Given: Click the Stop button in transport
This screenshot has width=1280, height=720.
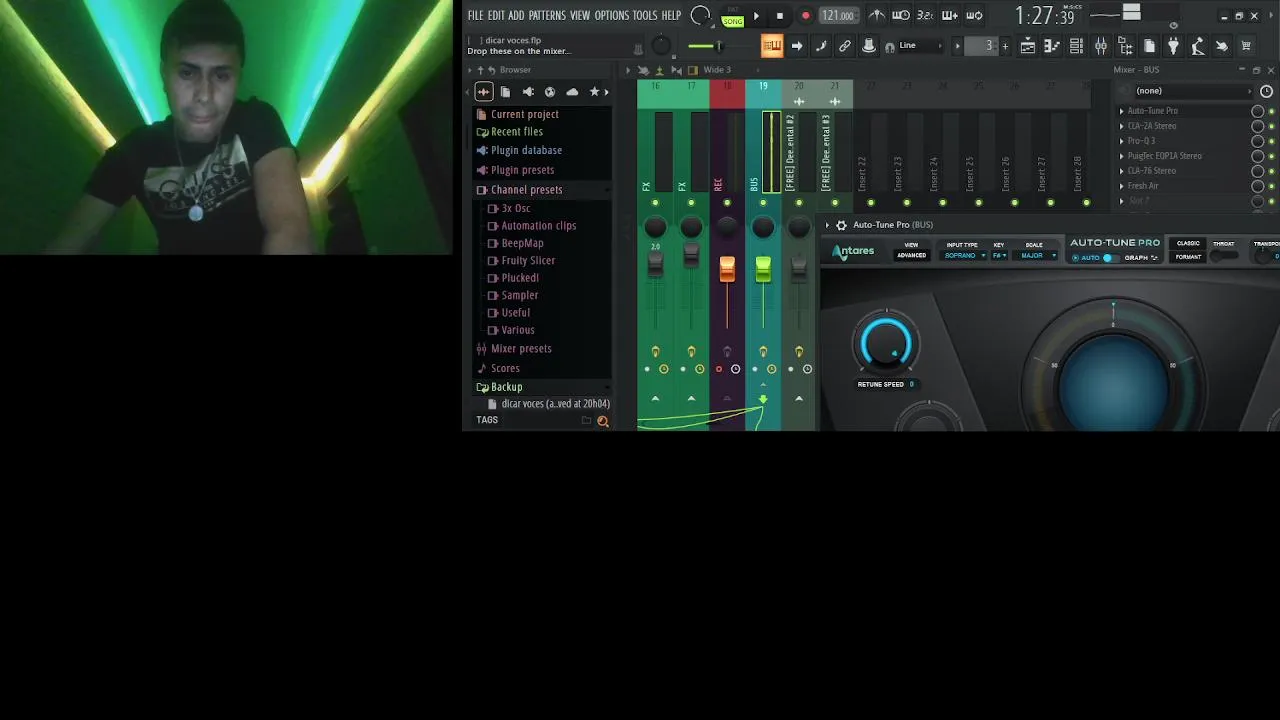Looking at the screenshot, I should click(x=780, y=16).
